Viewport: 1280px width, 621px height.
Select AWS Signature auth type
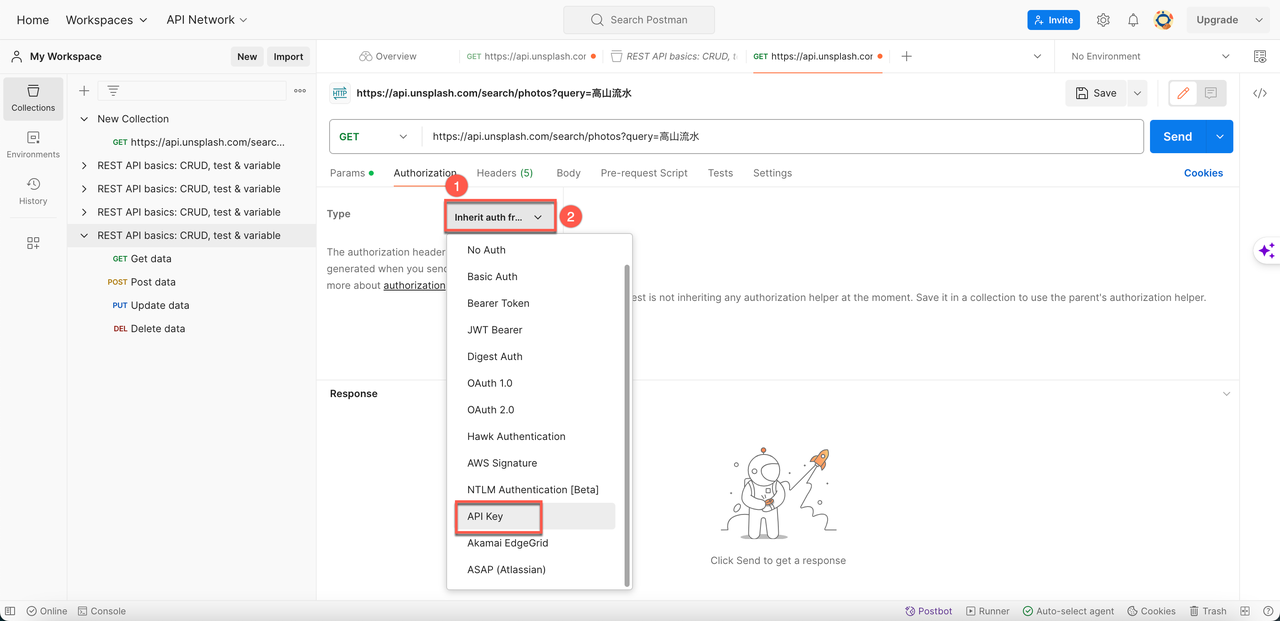[x=502, y=463]
